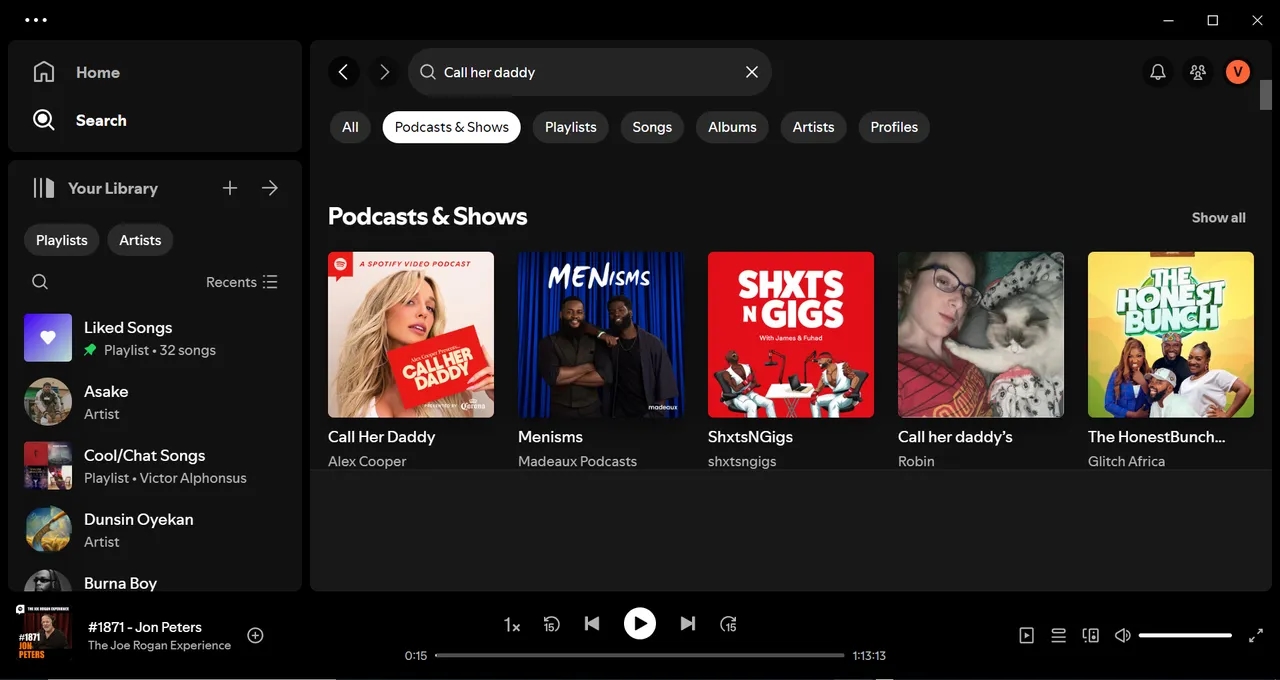The image size is (1280, 680).
Task: Toggle the Artists filter in Your Library
Action: pos(140,240)
